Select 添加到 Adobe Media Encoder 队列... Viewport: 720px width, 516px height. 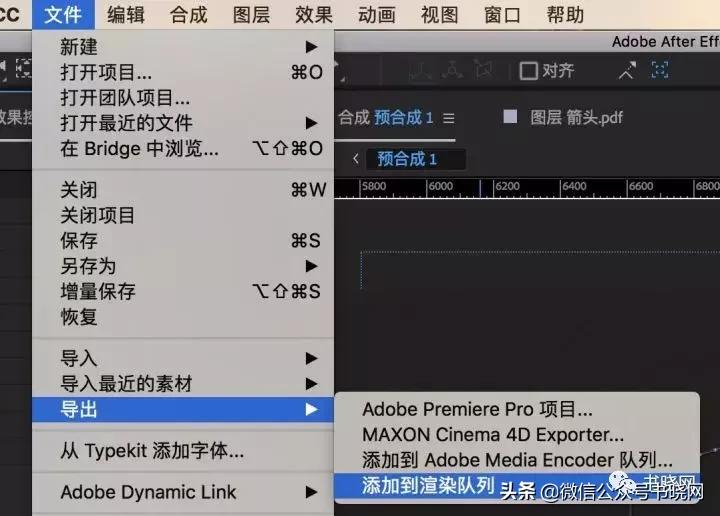[517, 460]
